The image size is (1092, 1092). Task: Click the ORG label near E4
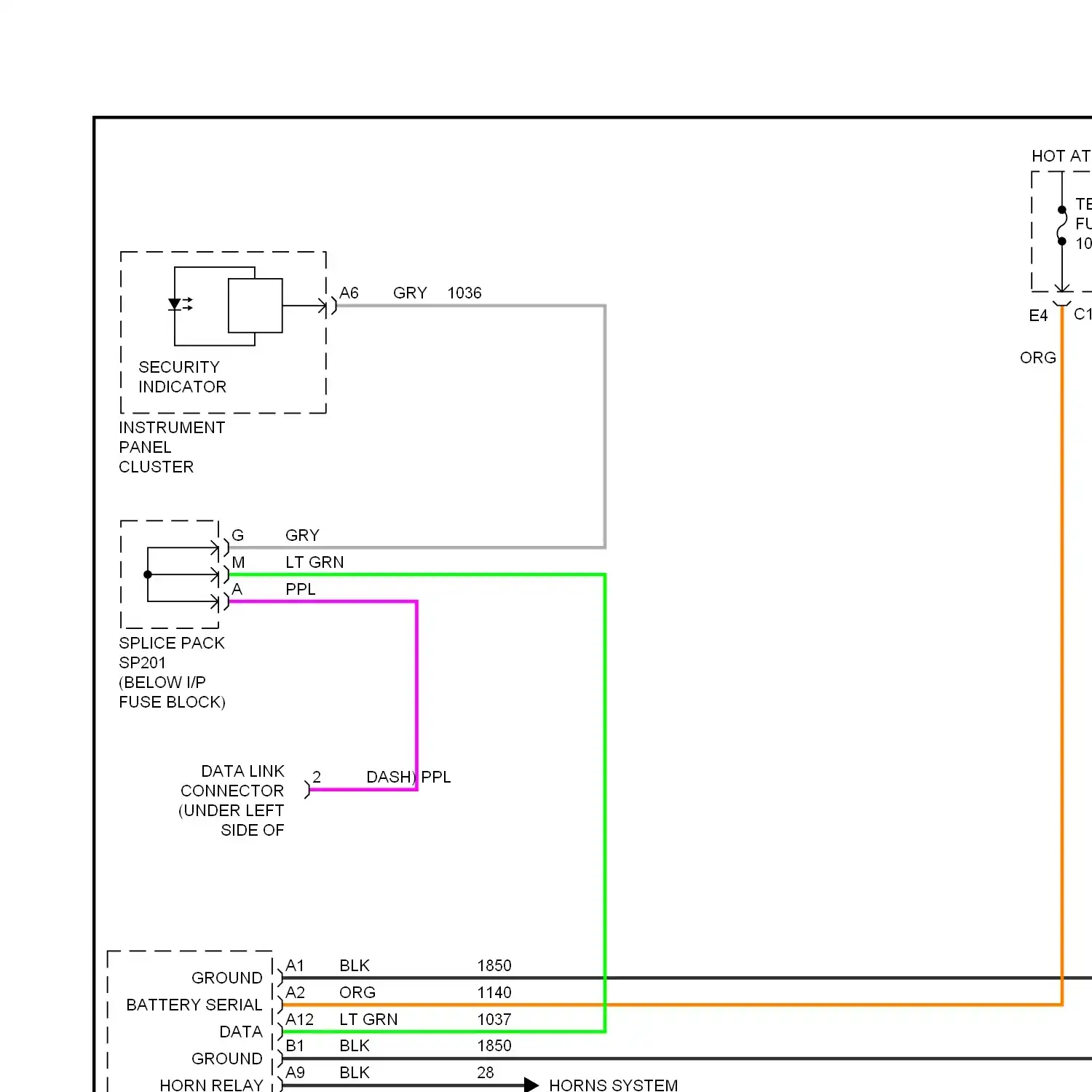point(1037,357)
